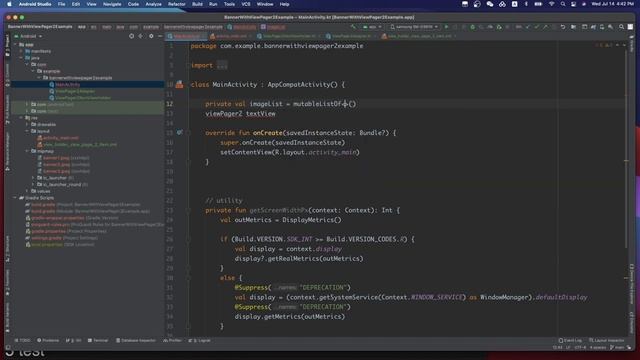The image size is (640, 360).
Task: Run the app with green play button
Action: tap(446, 27)
